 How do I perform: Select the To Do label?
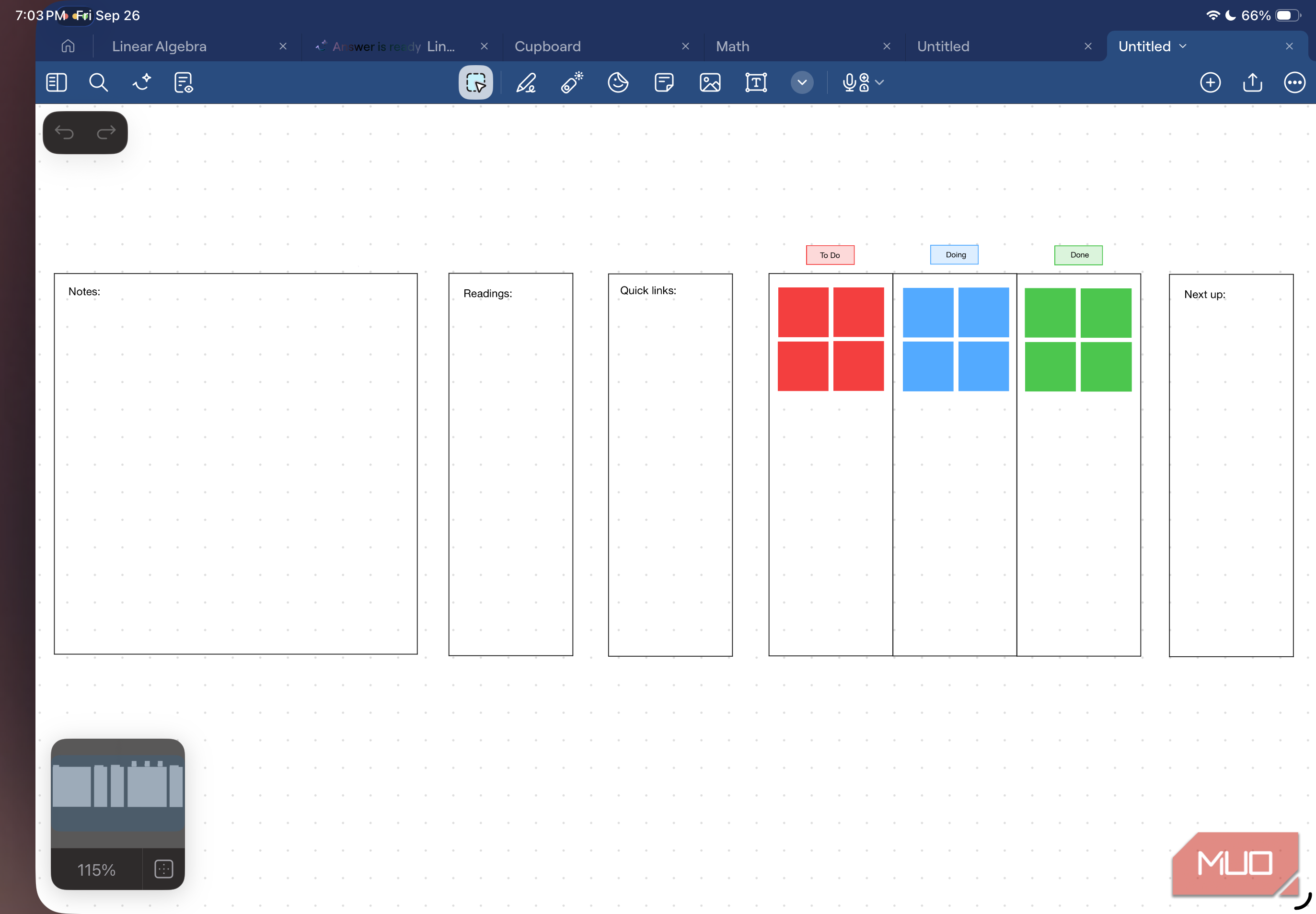click(830, 255)
